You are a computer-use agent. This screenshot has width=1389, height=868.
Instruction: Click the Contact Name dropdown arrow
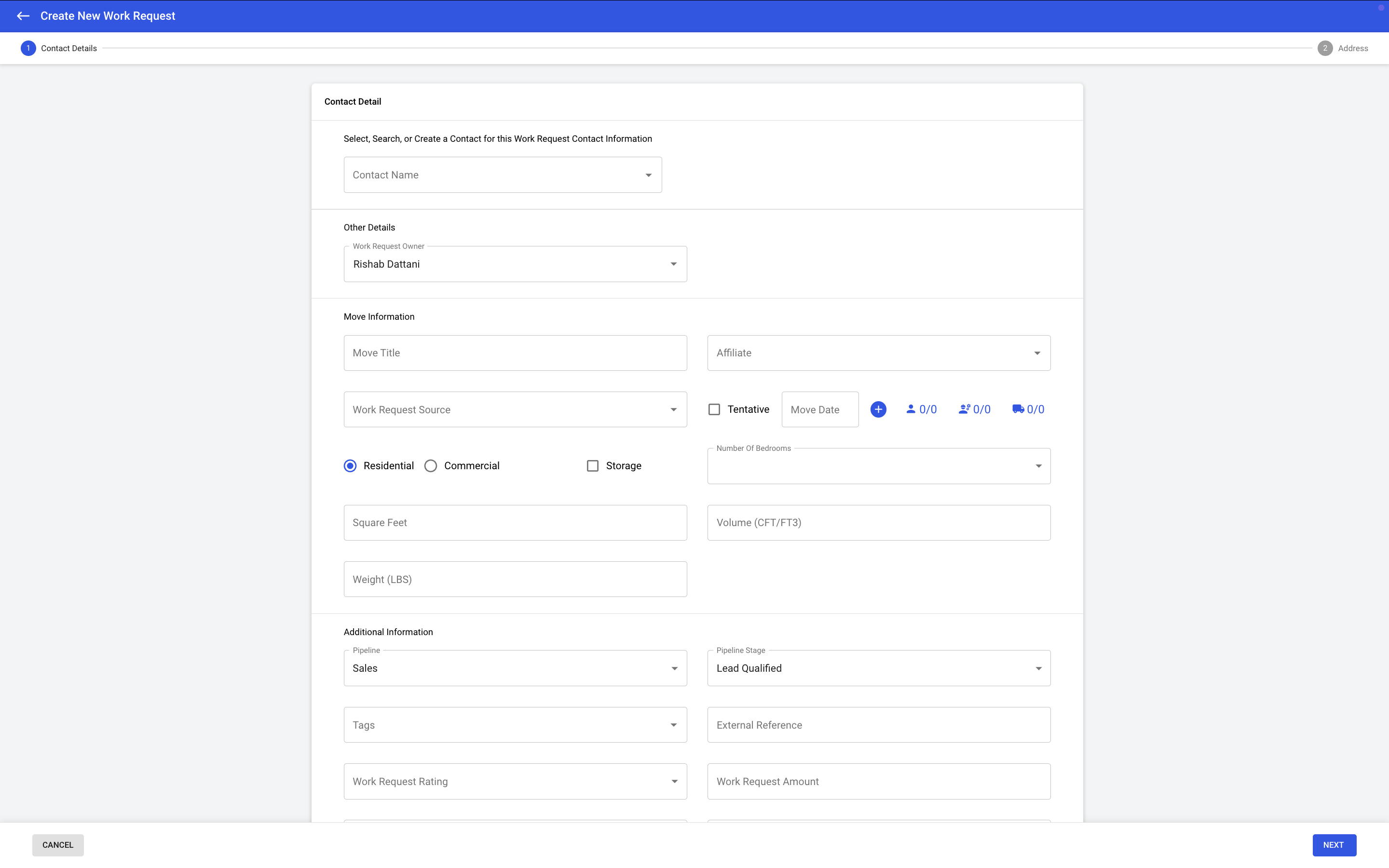pos(648,175)
